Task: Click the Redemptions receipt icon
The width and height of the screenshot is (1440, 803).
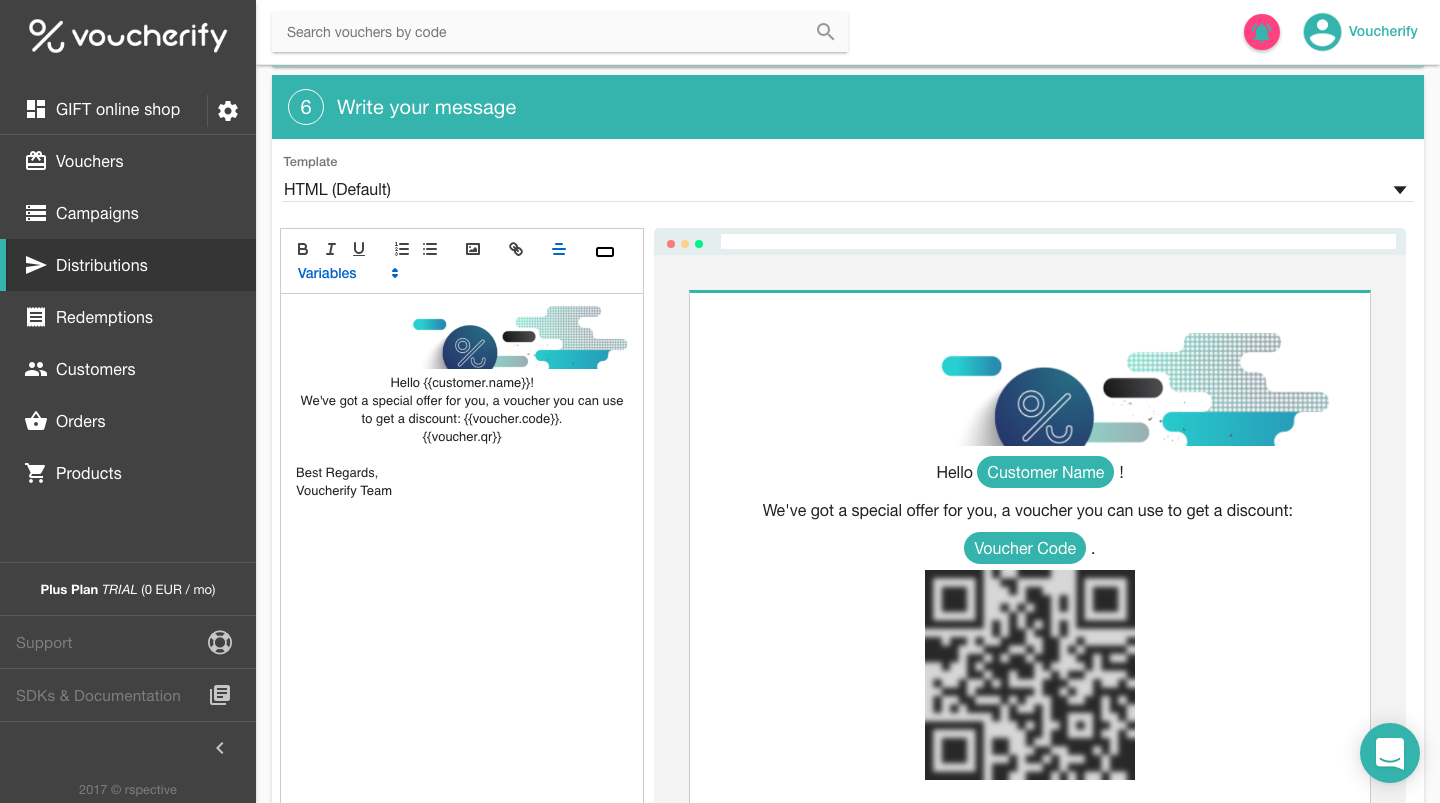Action: (x=36, y=317)
